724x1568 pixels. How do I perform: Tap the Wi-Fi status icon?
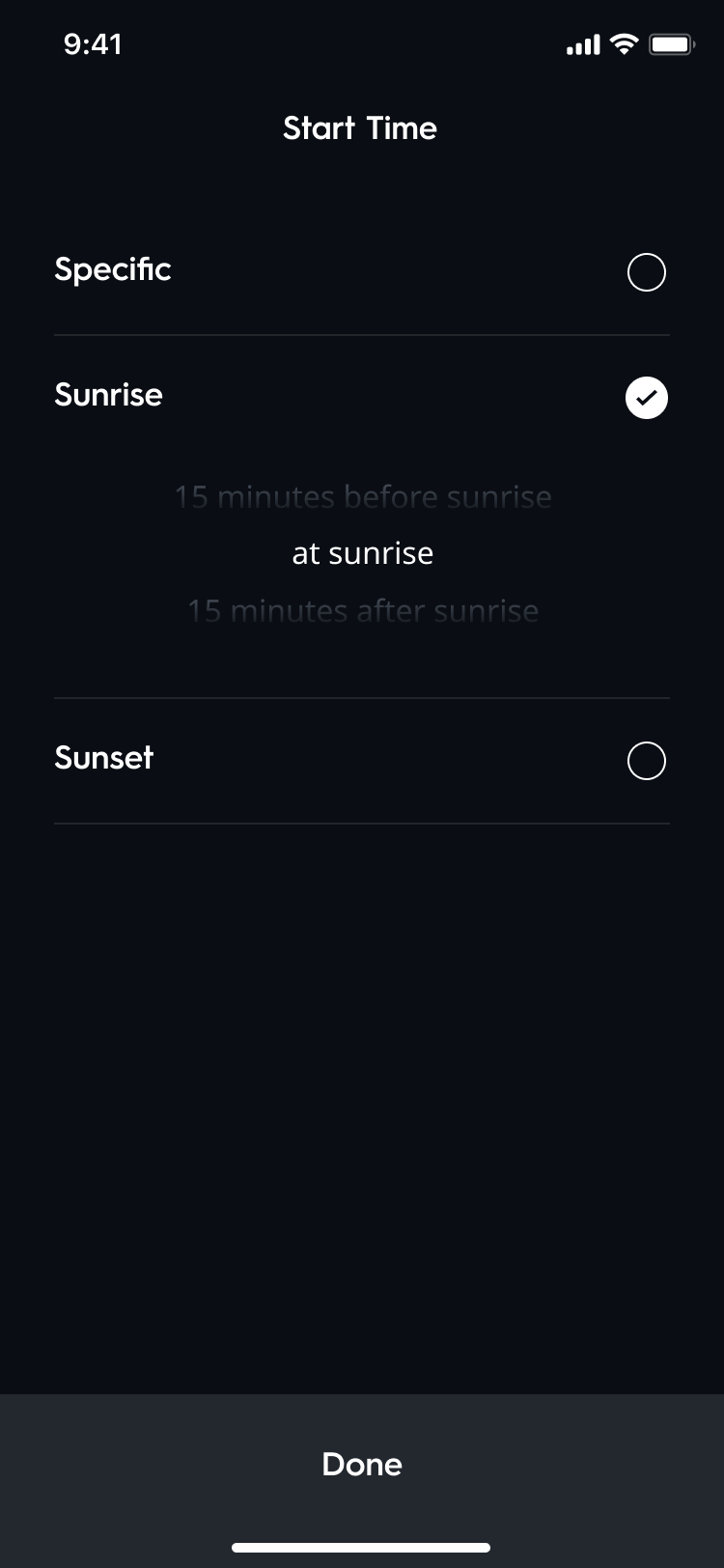point(625,44)
